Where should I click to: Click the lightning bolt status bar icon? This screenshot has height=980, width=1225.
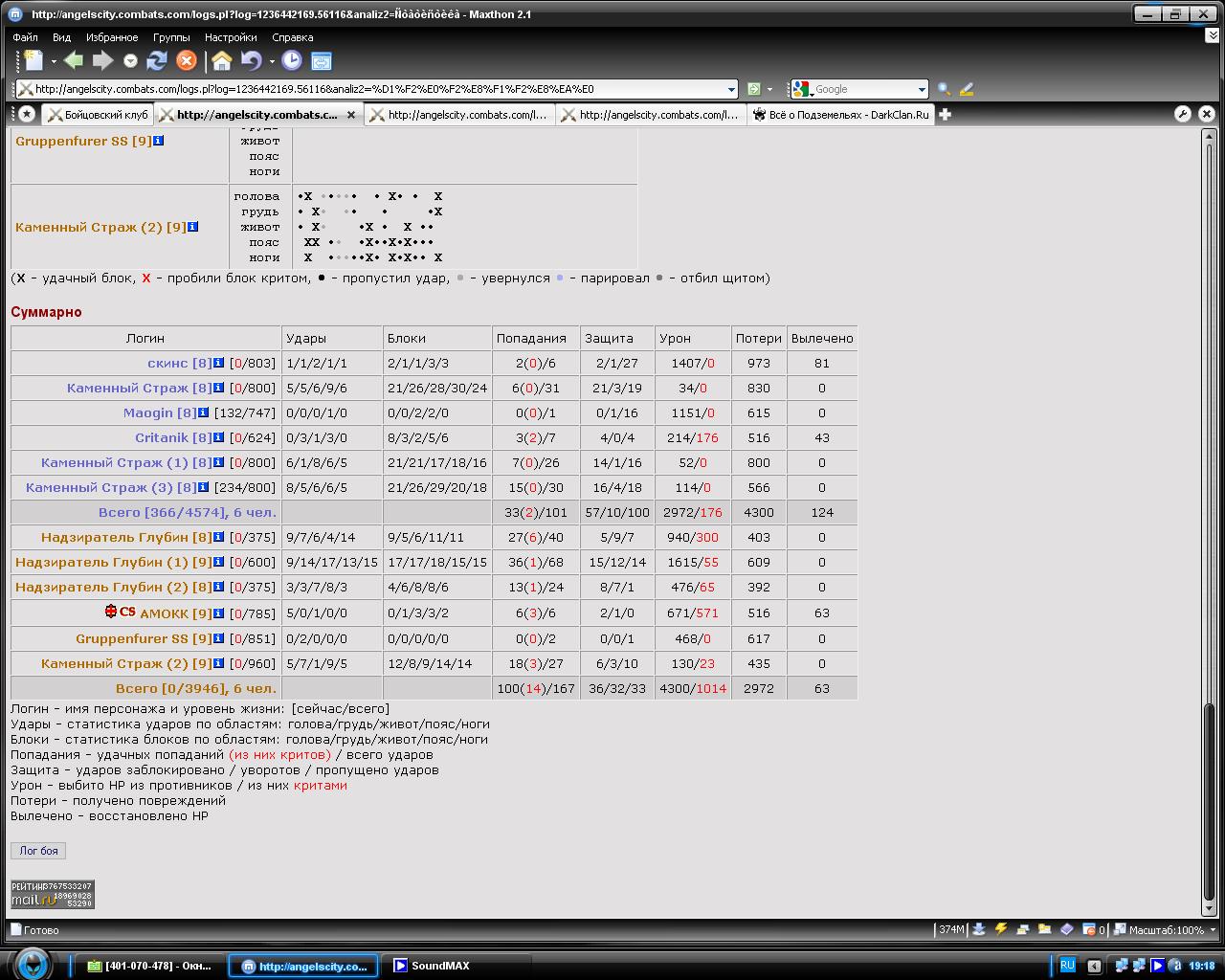tap(1000, 929)
